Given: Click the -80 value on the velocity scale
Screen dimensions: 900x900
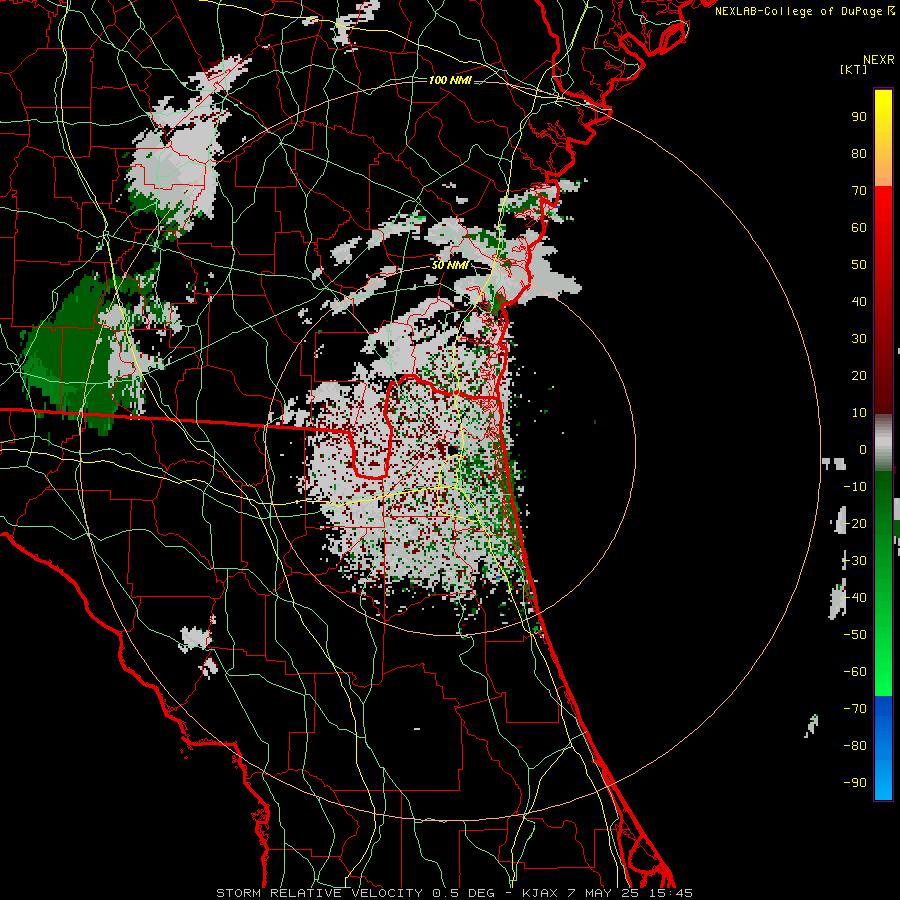Looking at the screenshot, I should tap(855, 746).
